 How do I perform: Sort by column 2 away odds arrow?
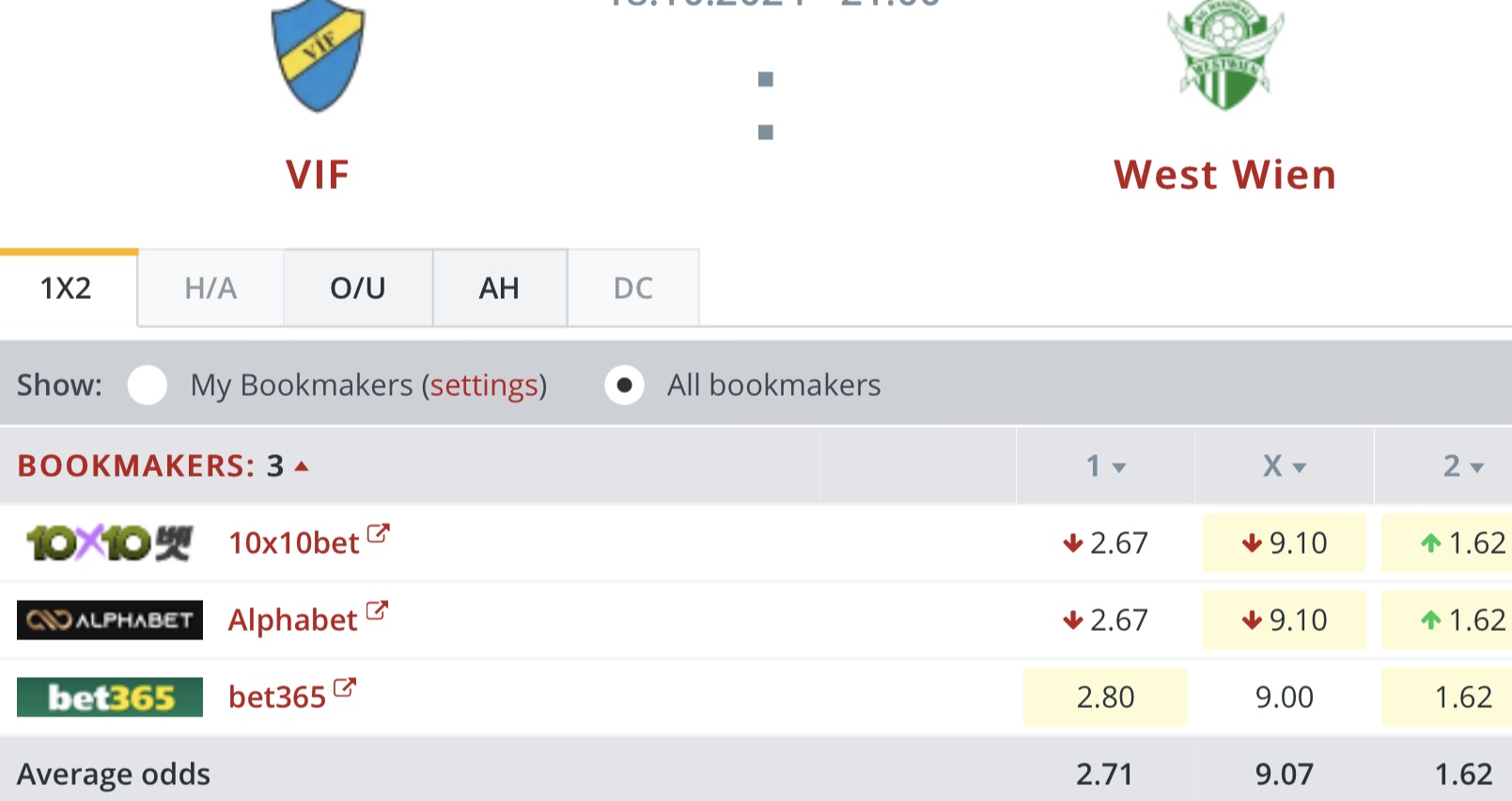click(x=1476, y=467)
